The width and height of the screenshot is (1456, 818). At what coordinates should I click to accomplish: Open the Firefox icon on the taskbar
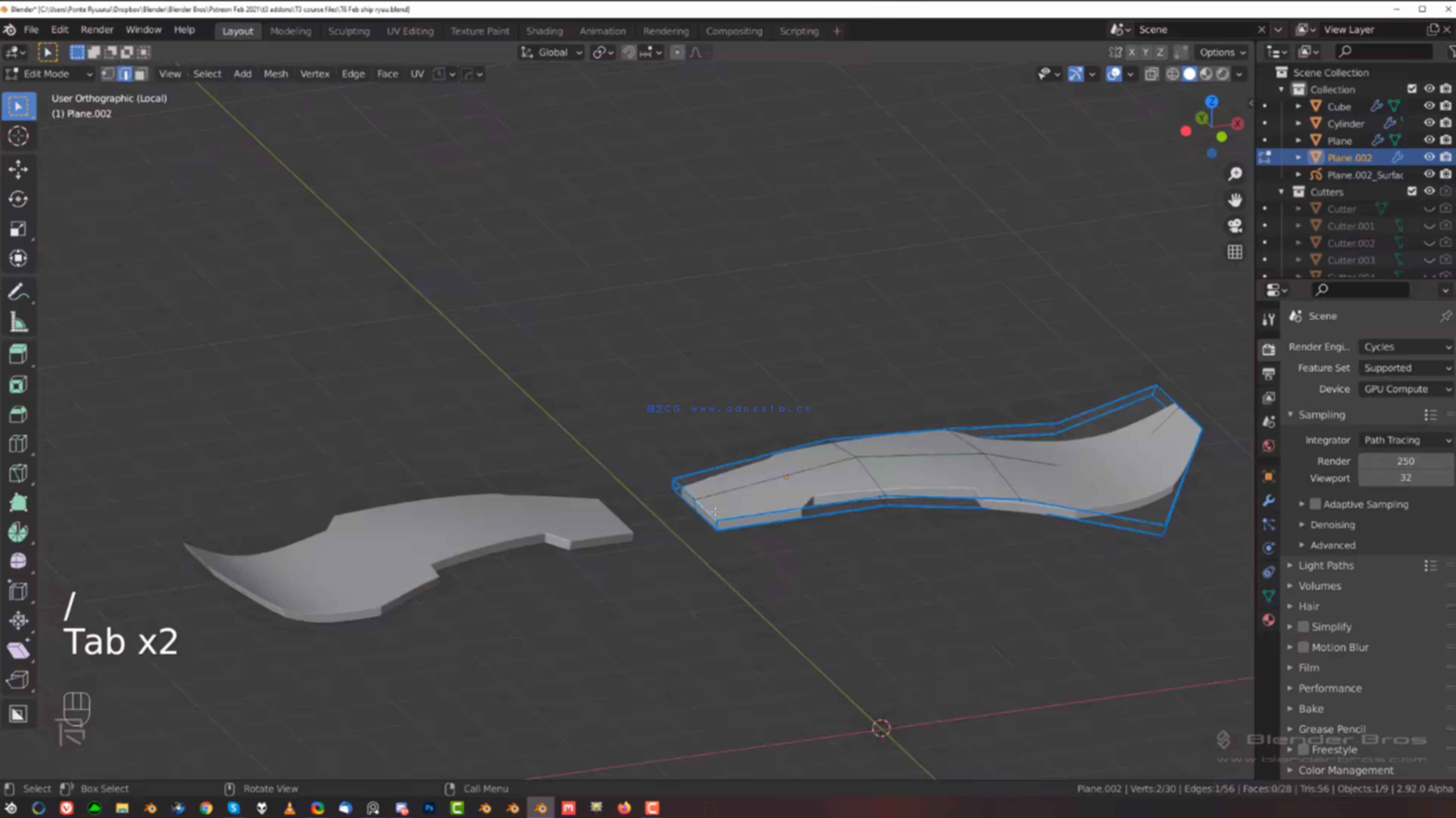[x=624, y=808]
